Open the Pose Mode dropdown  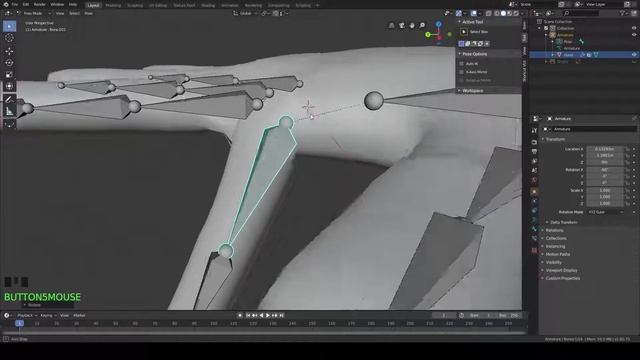[x=34, y=13]
